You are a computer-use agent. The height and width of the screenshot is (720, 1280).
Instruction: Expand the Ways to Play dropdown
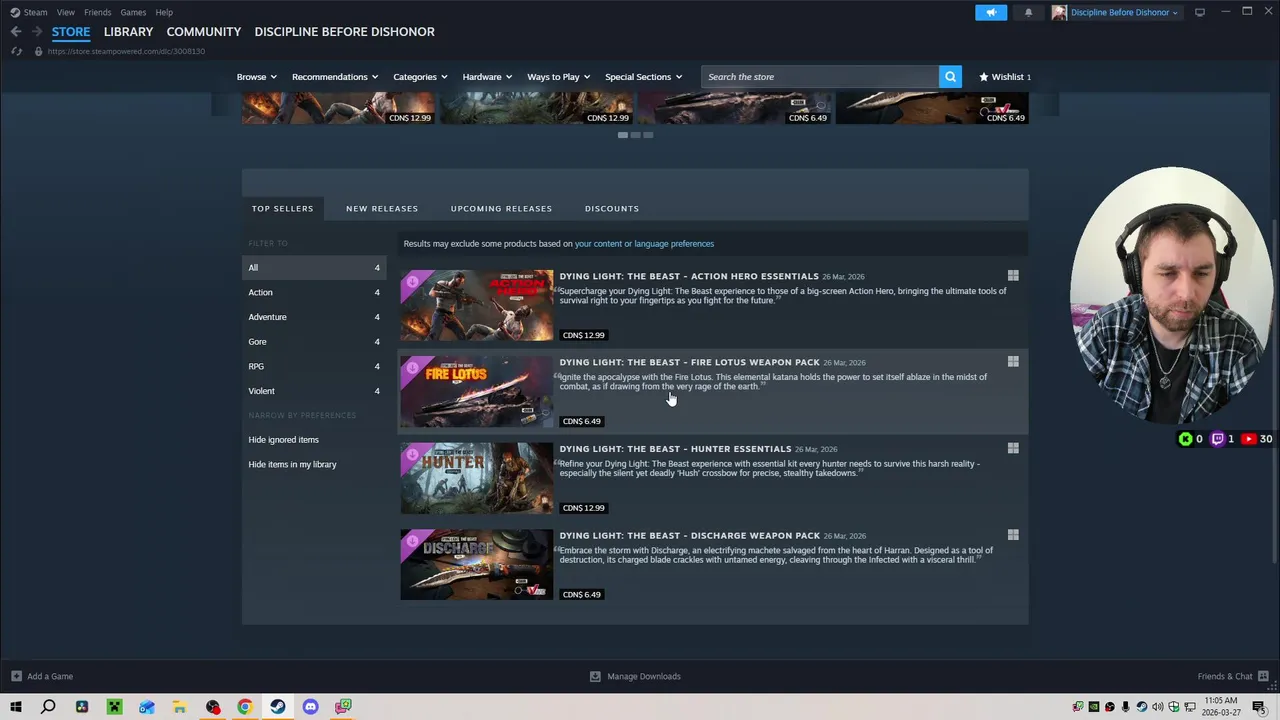pos(558,77)
